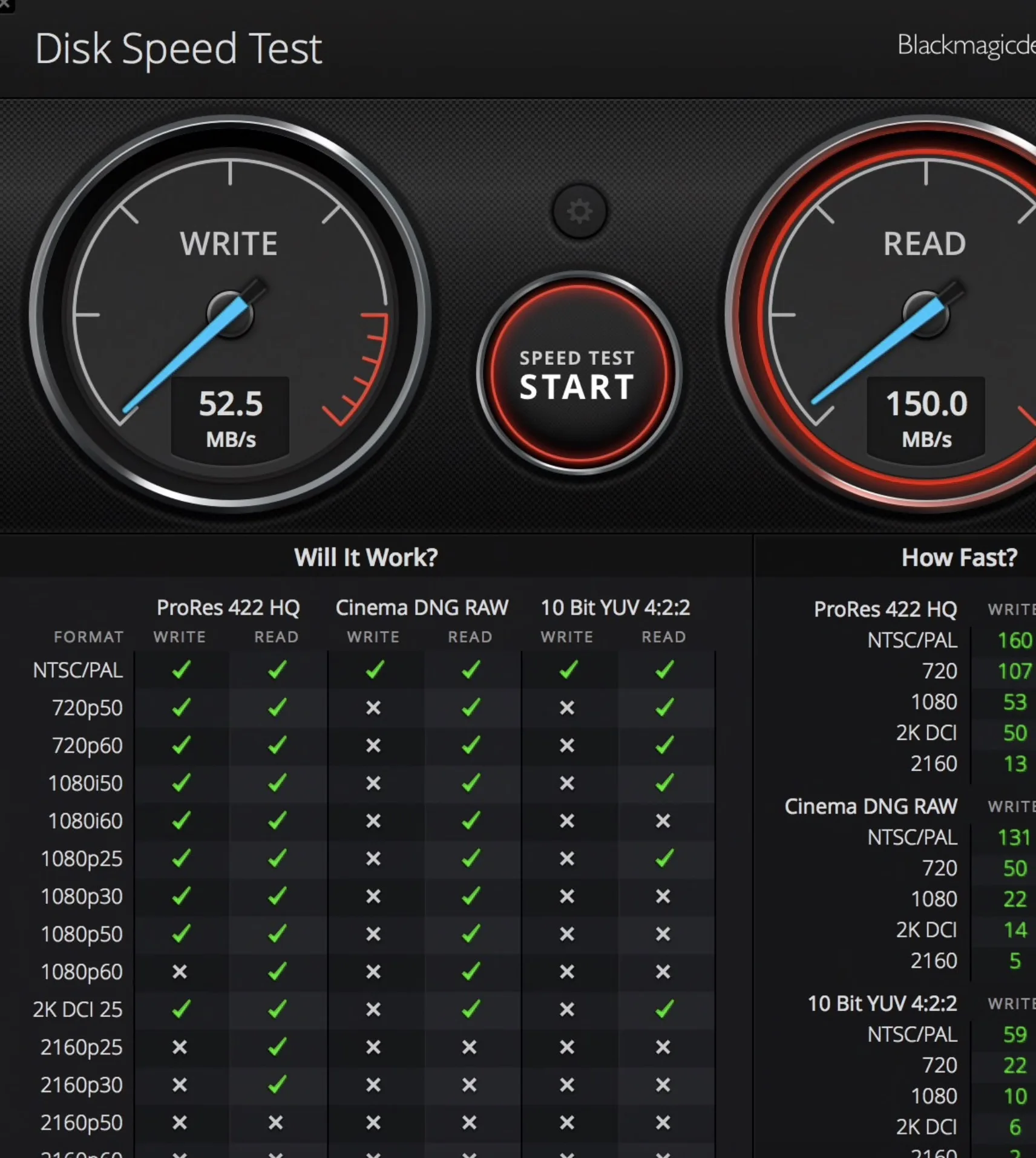1036x1158 pixels.
Task: Click 10 Bit YUV NTSC/PAL value 59
Action: (1015, 1035)
